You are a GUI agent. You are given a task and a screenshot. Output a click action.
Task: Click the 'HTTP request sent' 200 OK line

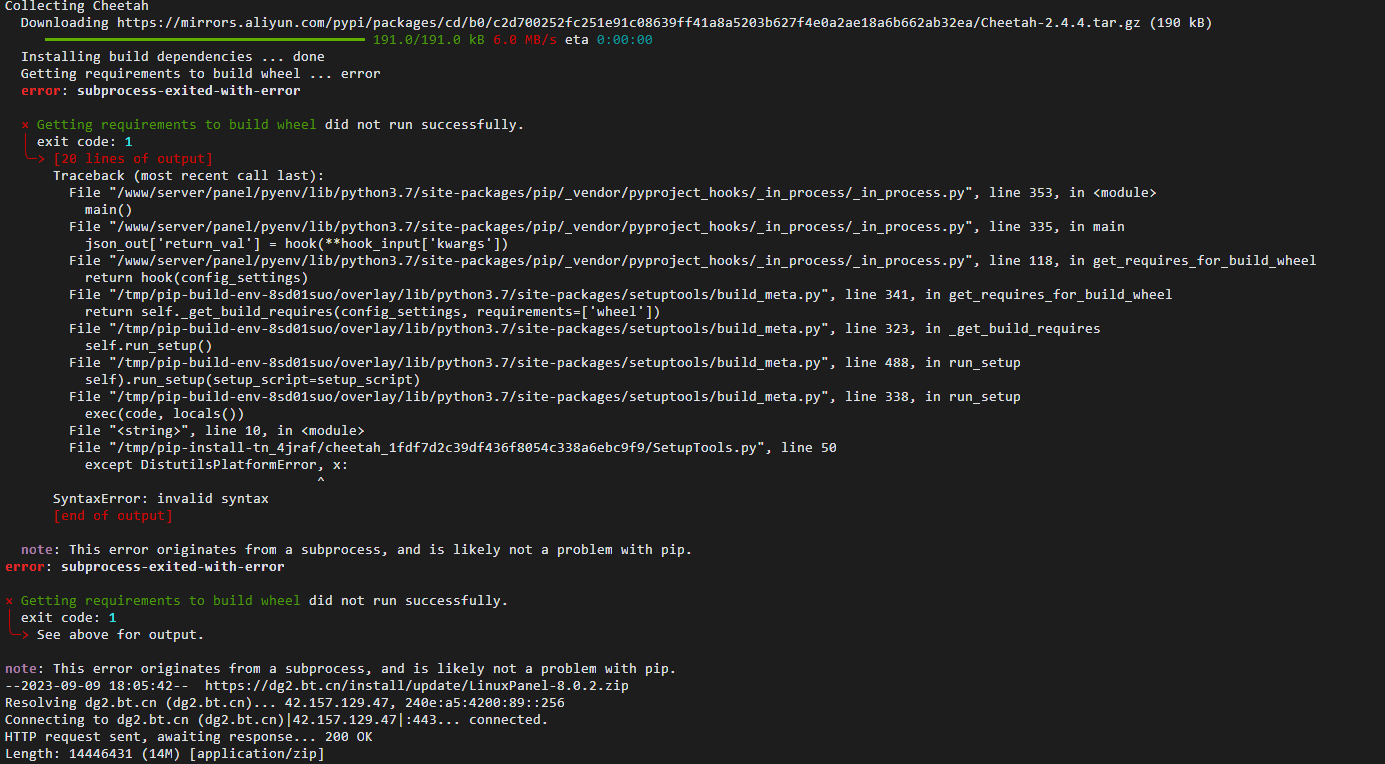(189, 737)
